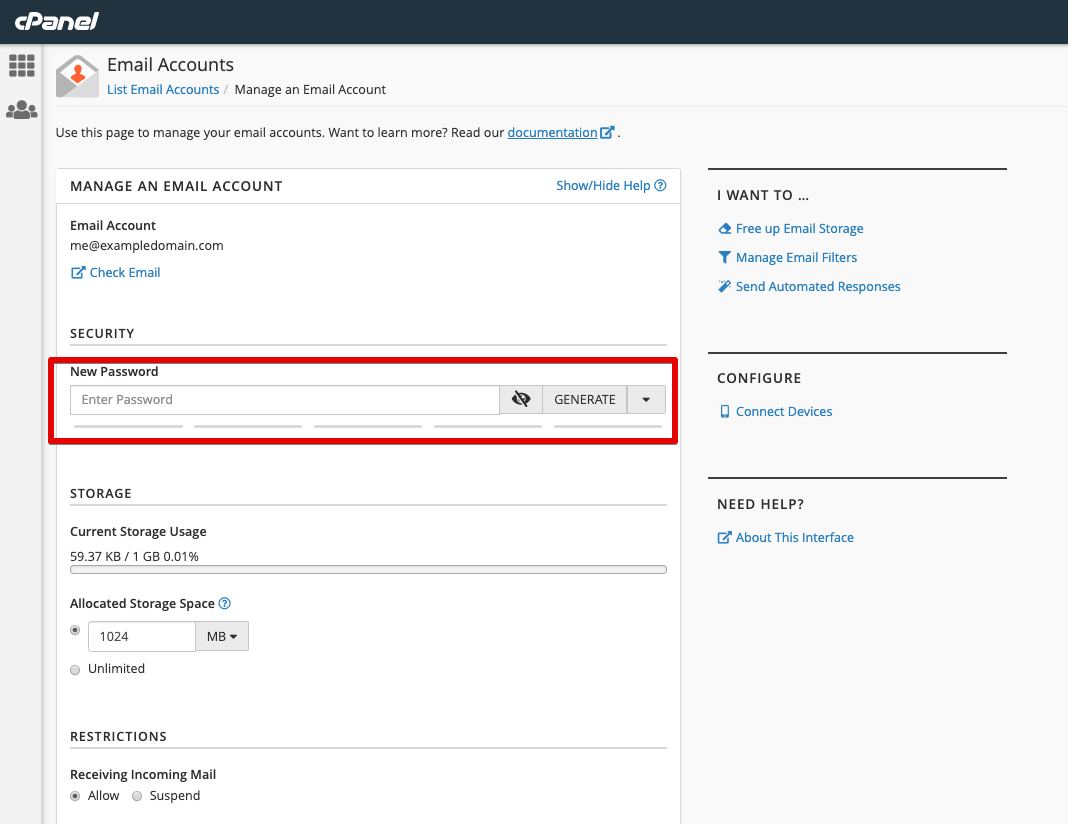Click the Free up Email Storage icon
Screen dimensions: 1068x824
coord(724,228)
